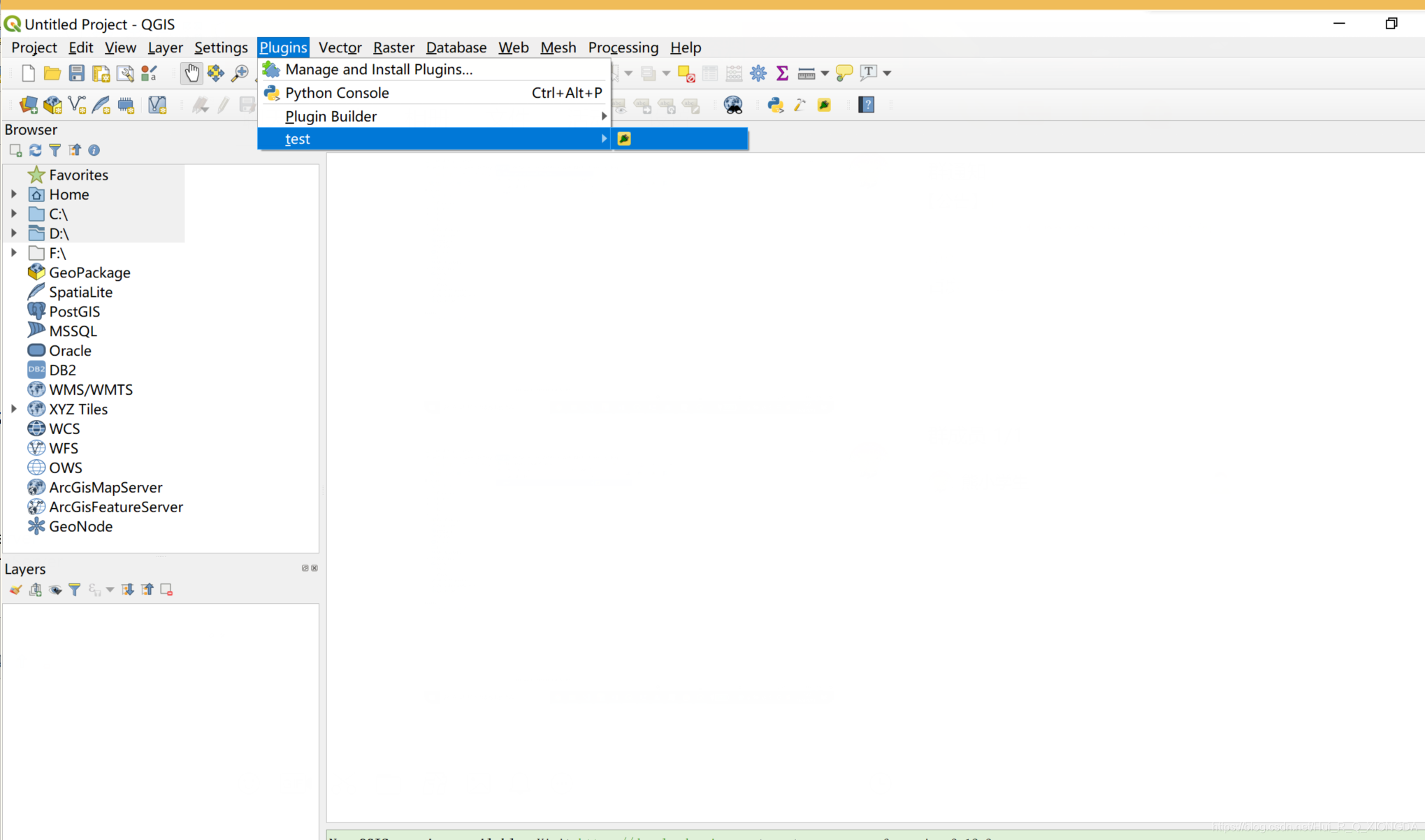Toggle Show Map Tips speech bubble
The height and width of the screenshot is (840, 1425).
click(x=844, y=73)
